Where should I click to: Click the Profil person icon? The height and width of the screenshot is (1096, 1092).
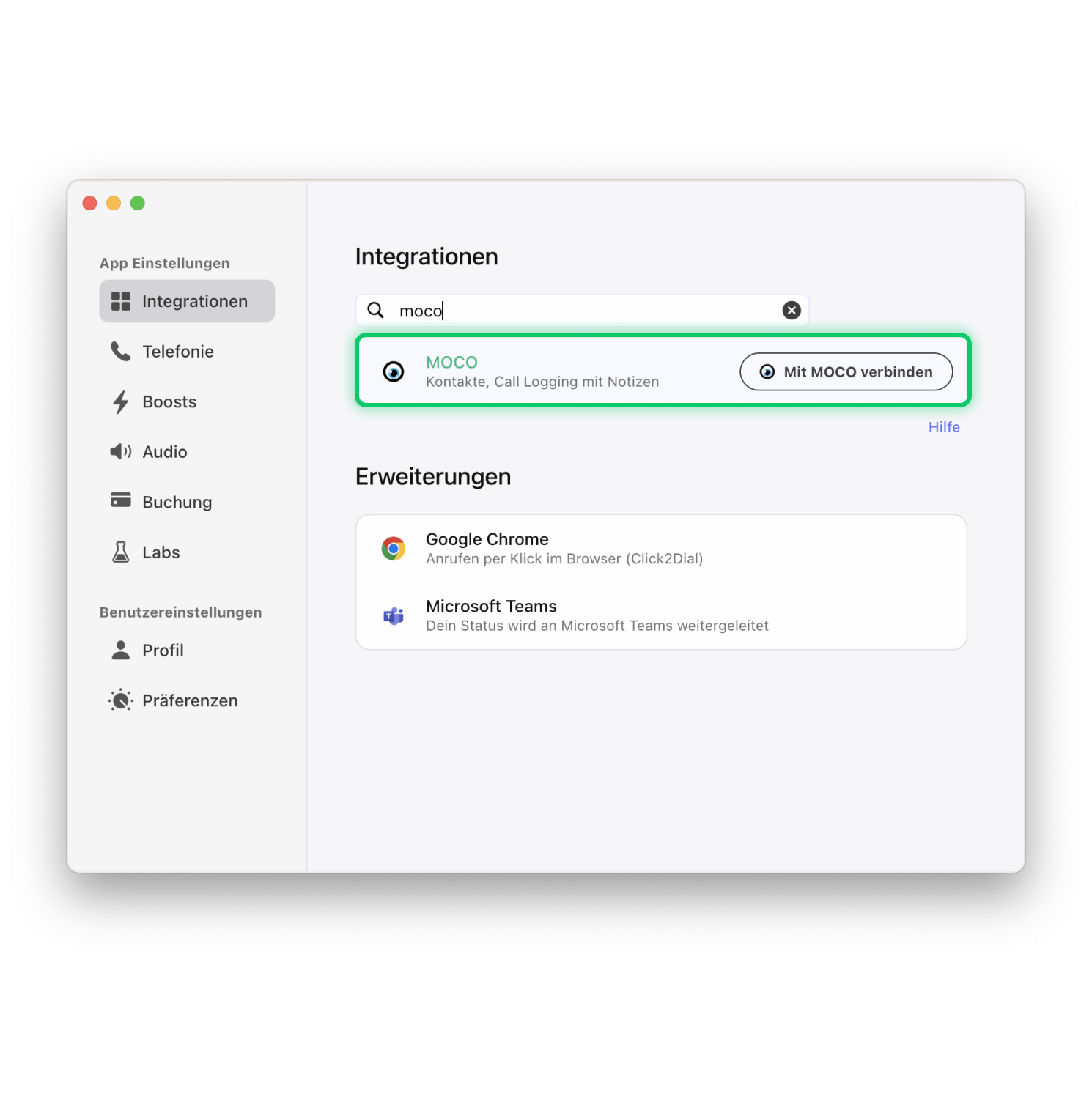120,650
